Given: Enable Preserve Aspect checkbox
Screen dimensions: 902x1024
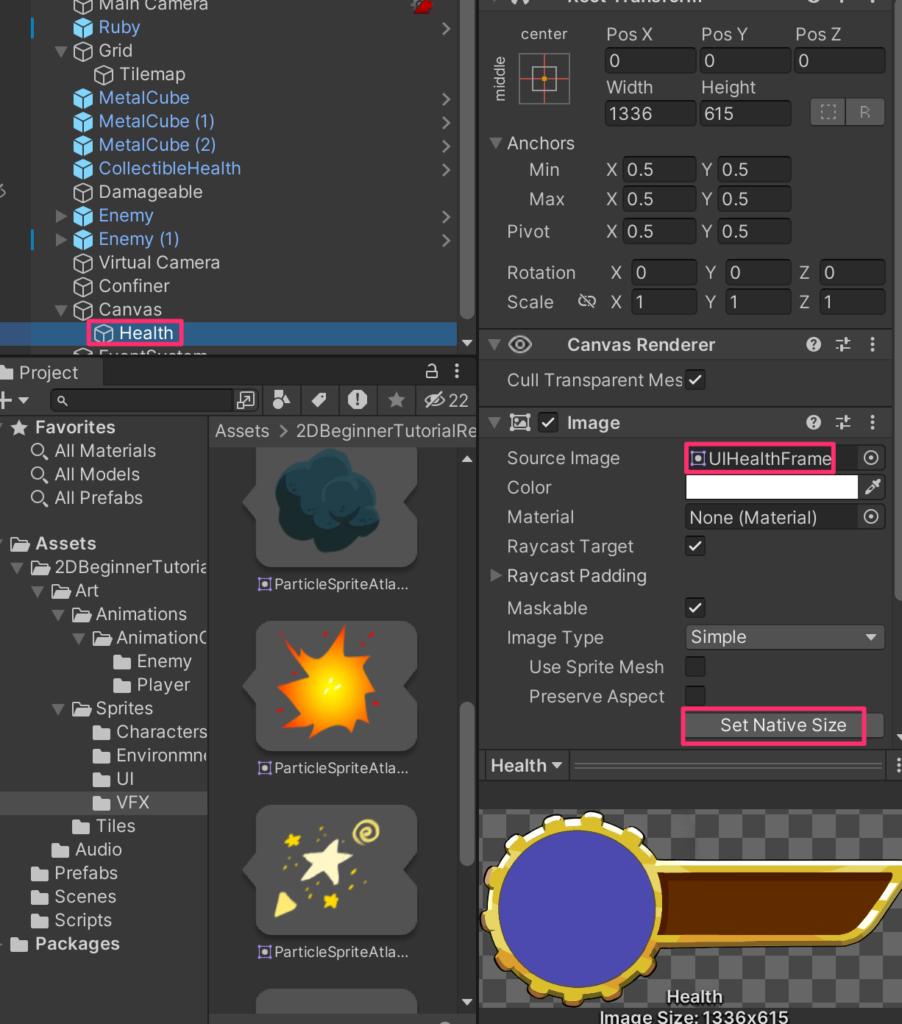Looking at the screenshot, I should 696,696.
